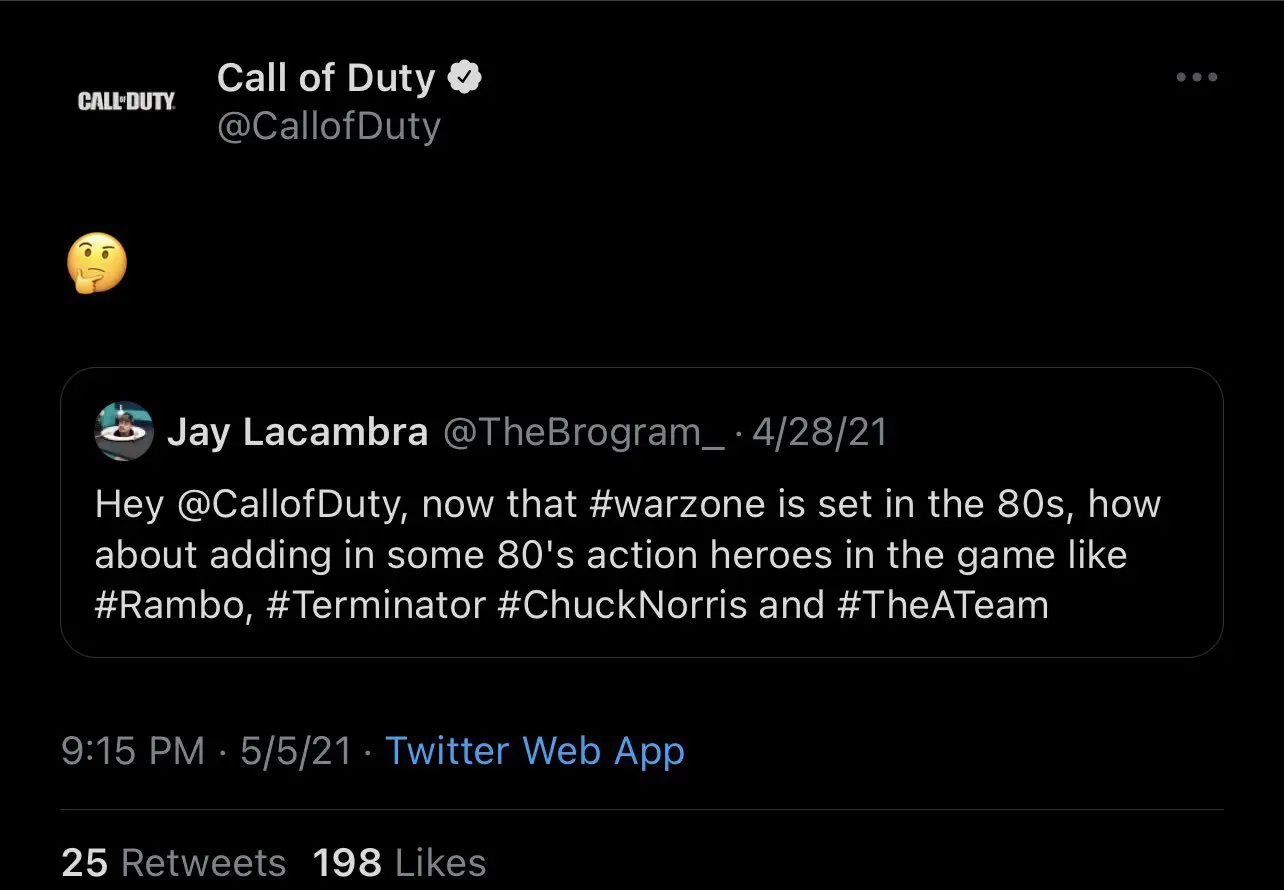Click the 9:15 PM 5/5/21 timestamp
This screenshot has width=1284, height=890.
tap(207, 751)
